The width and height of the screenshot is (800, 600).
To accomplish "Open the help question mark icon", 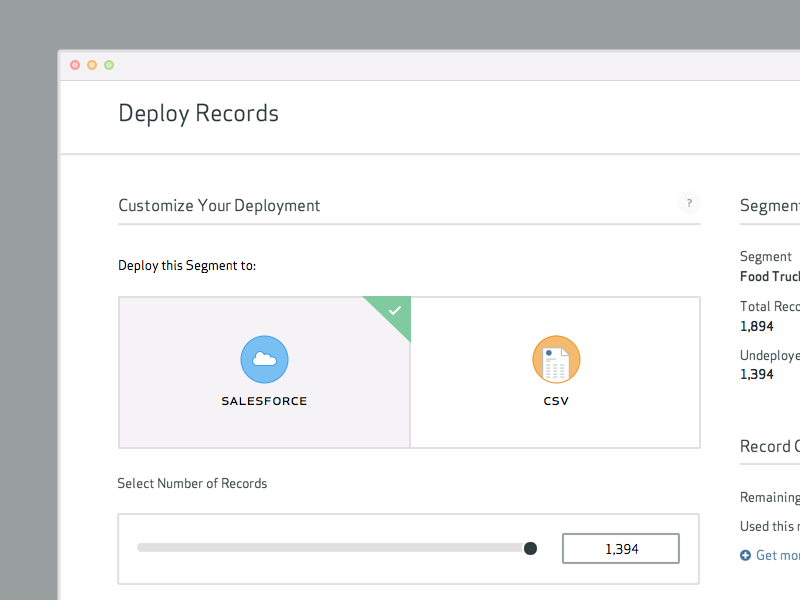I will point(689,203).
